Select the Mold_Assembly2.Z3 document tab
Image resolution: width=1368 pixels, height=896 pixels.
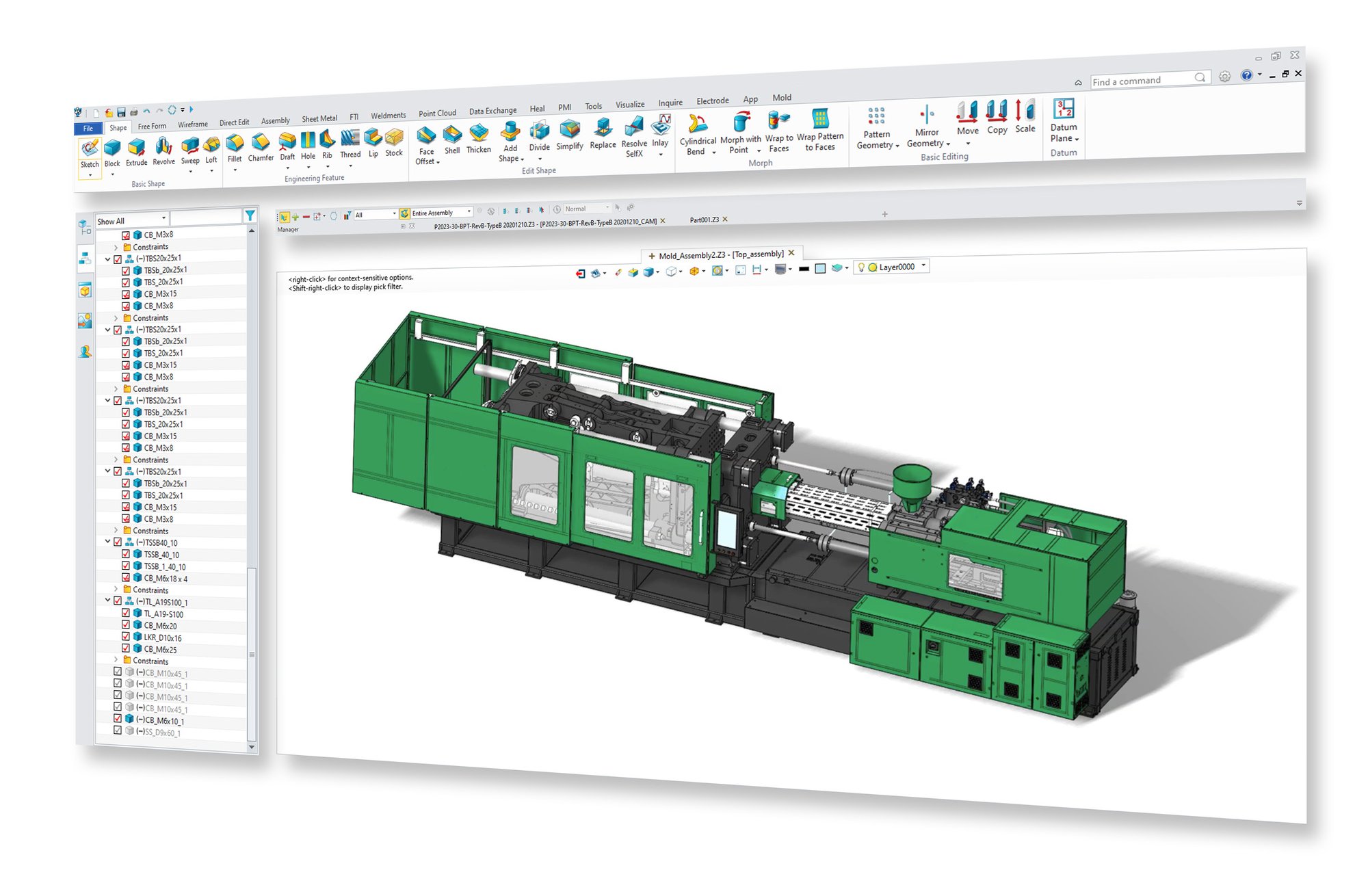(x=721, y=254)
